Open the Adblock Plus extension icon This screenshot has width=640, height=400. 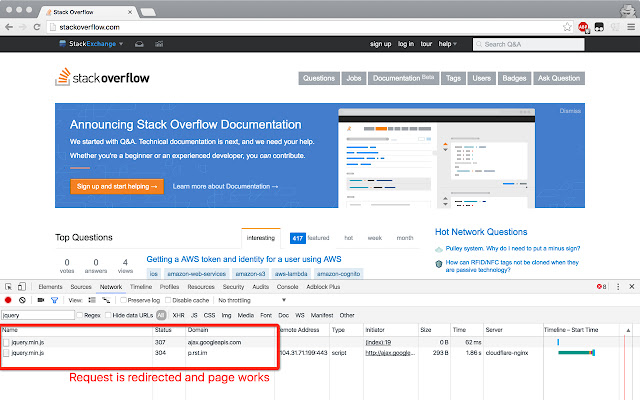pyautogui.click(x=583, y=27)
